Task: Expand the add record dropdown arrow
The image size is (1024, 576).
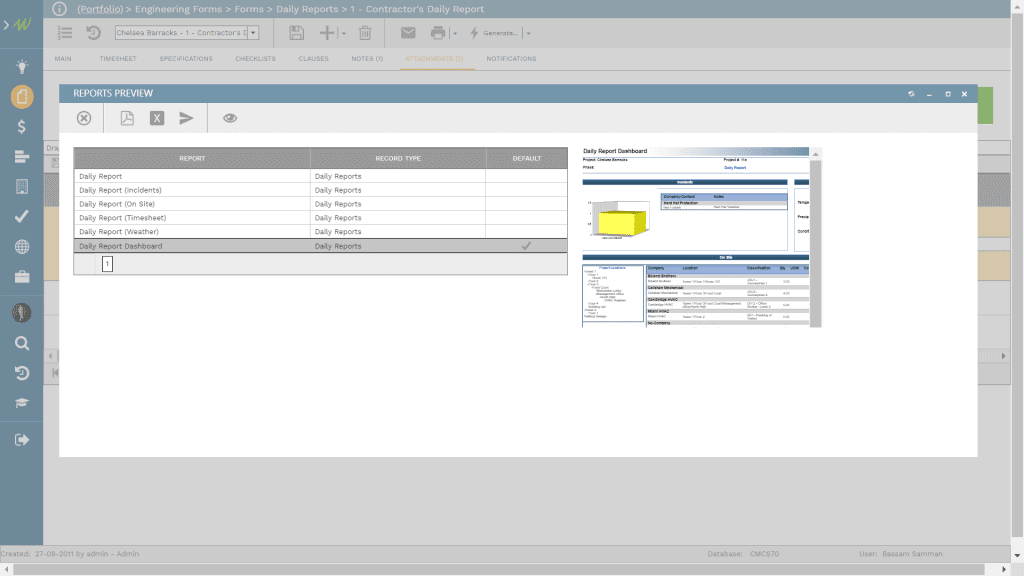Action: (344, 33)
